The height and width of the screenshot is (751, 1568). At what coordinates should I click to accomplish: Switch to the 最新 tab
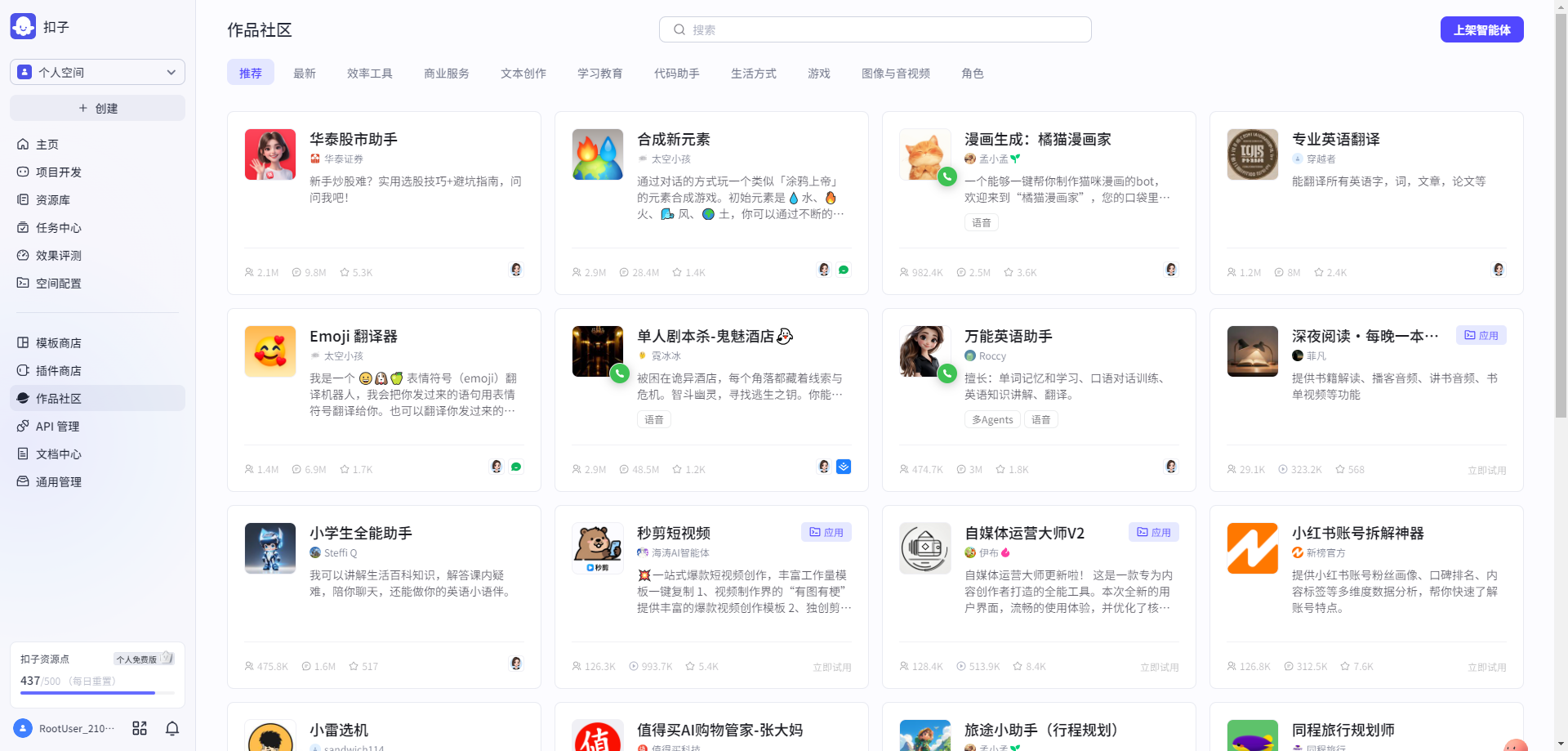pos(305,73)
